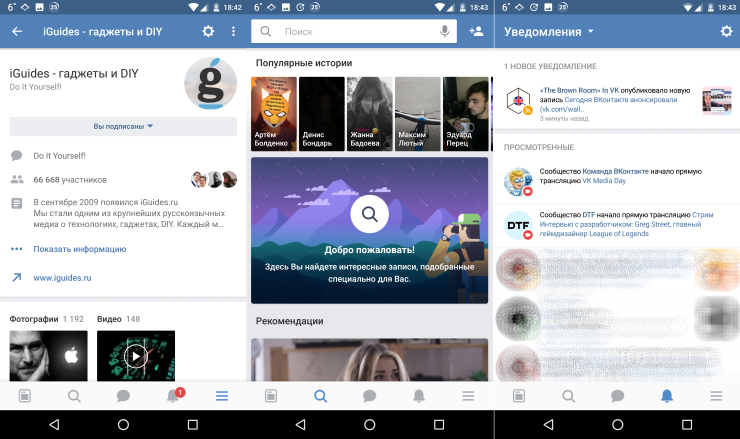
Task: Tap Android back button under notifications screen
Action: [x=548, y=424]
